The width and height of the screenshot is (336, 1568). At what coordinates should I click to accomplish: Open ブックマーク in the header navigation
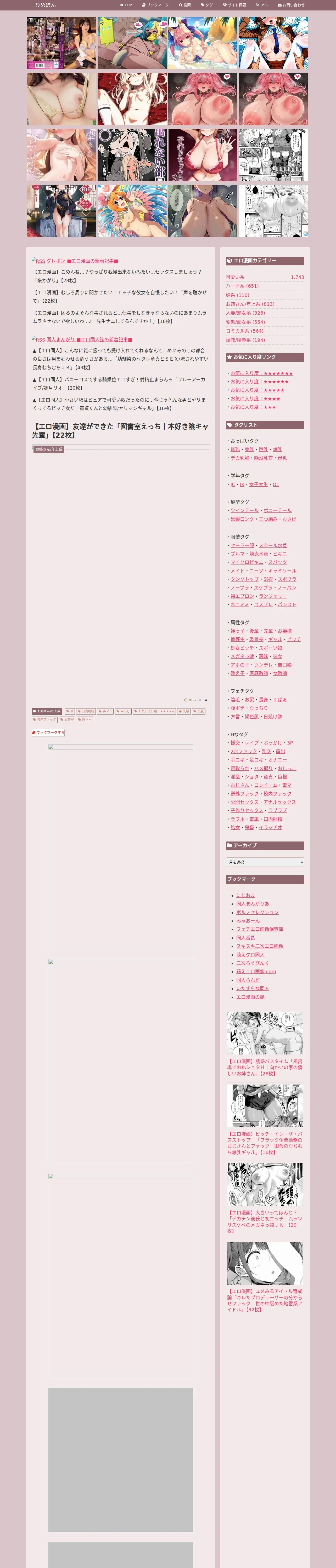click(155, 5)
